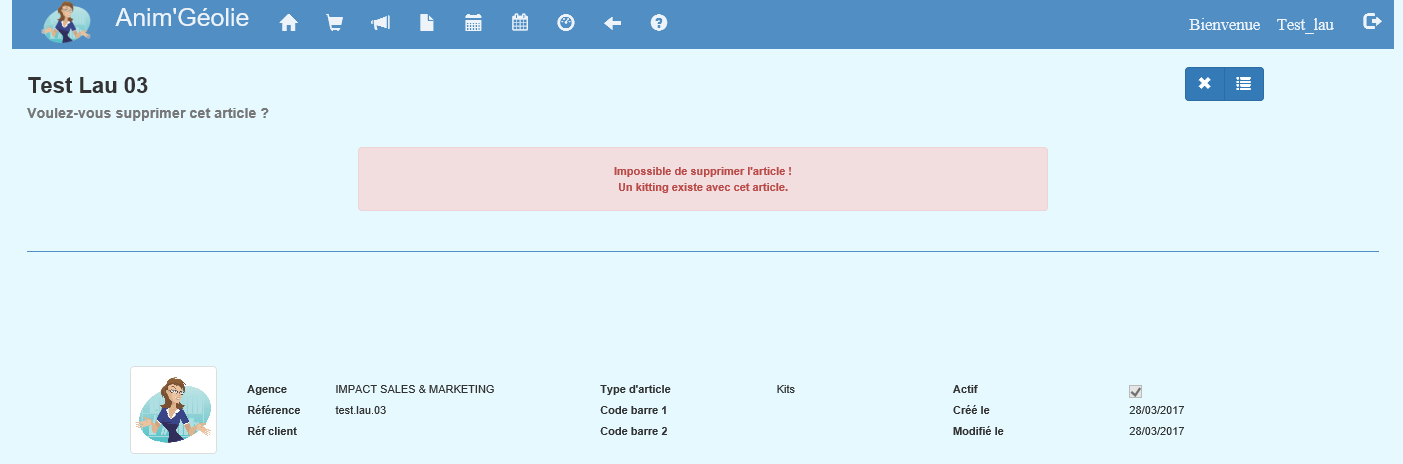This screenshot has height=464, width=1403.
Task: Click the reference value test.lau.03
Action: coord(361,410)
